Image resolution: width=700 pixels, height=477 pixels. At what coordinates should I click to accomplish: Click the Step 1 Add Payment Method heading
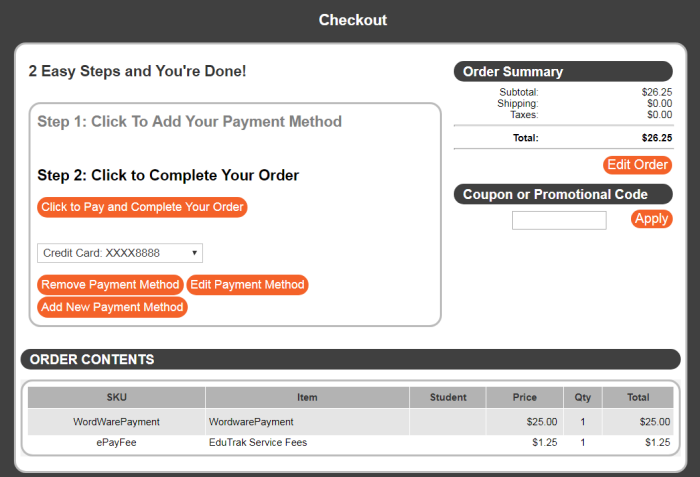tap(190, 122)
